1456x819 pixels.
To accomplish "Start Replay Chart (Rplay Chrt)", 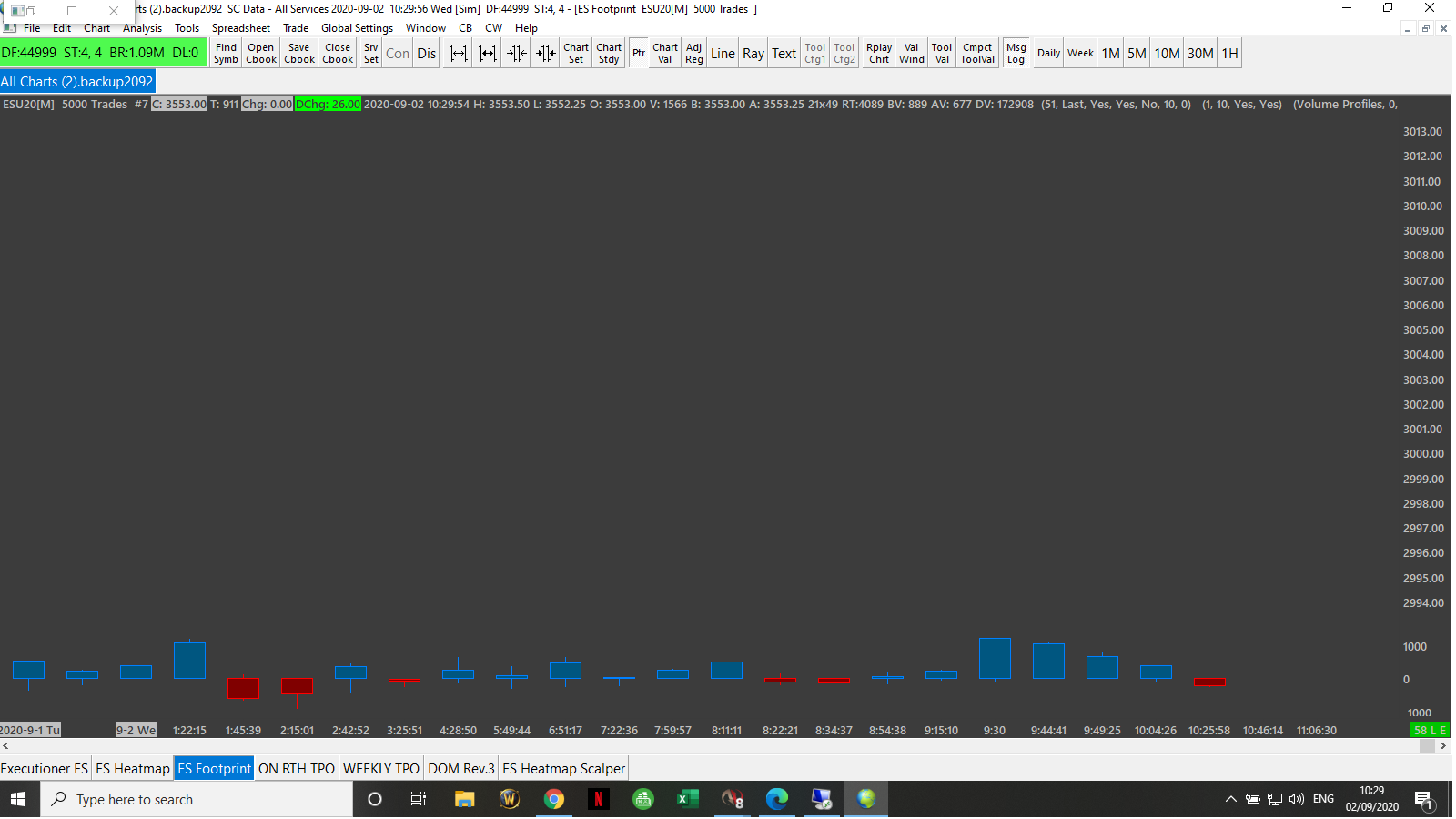I will [x=879, y=54].
